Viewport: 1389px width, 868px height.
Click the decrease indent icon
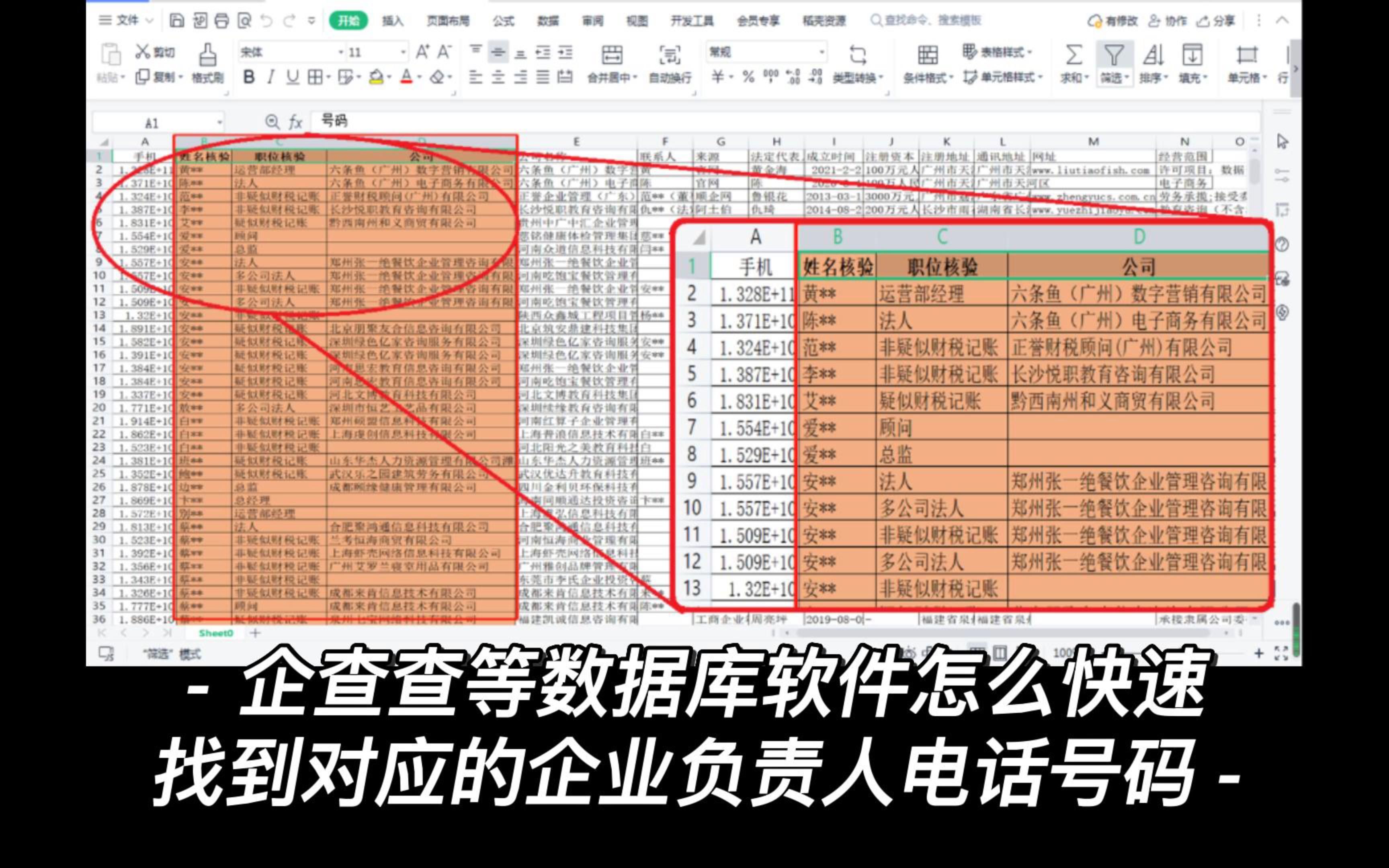click(543, 53)
